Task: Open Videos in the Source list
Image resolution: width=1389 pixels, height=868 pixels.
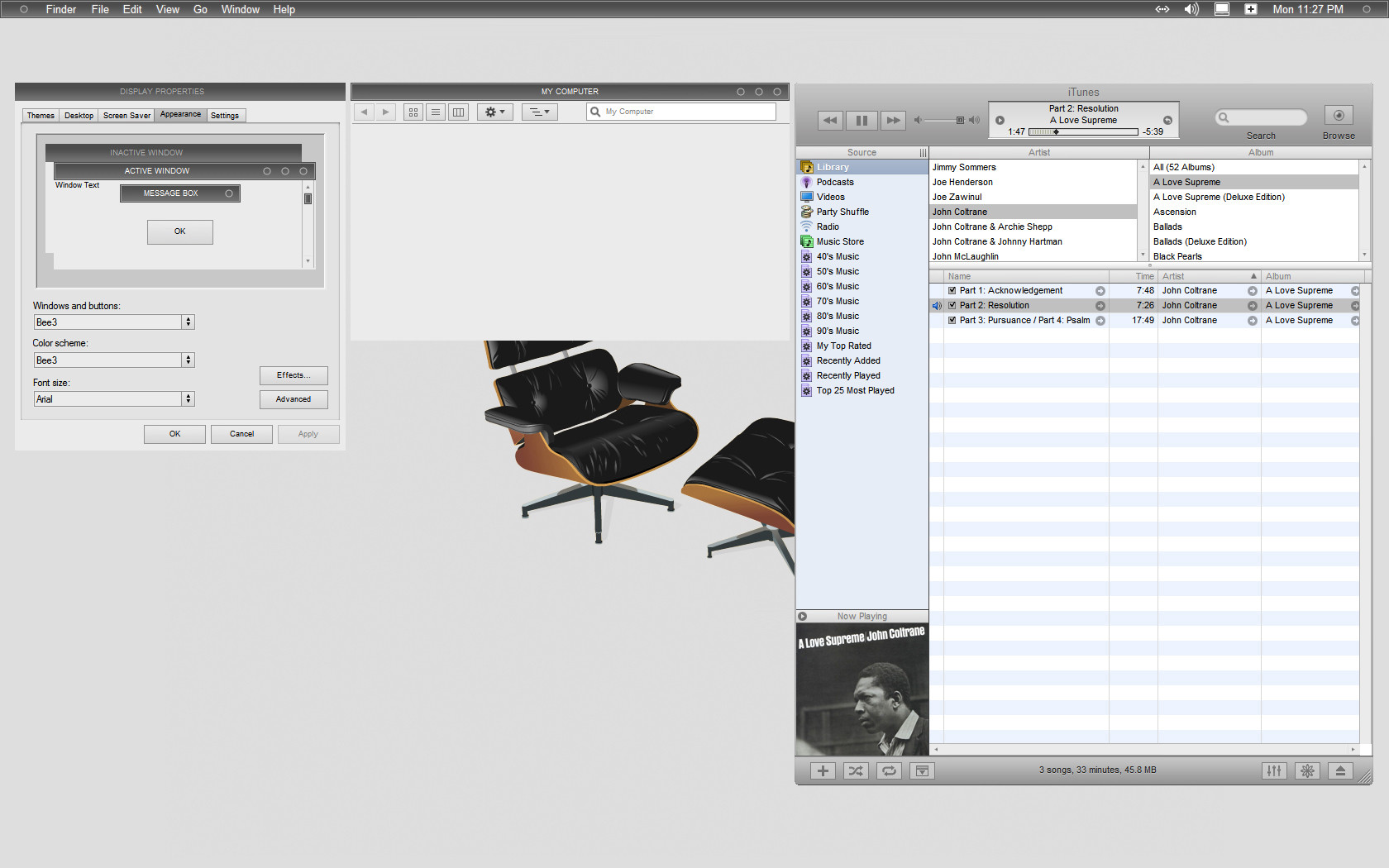Action: pyautogui.click(x=862, y=197)
